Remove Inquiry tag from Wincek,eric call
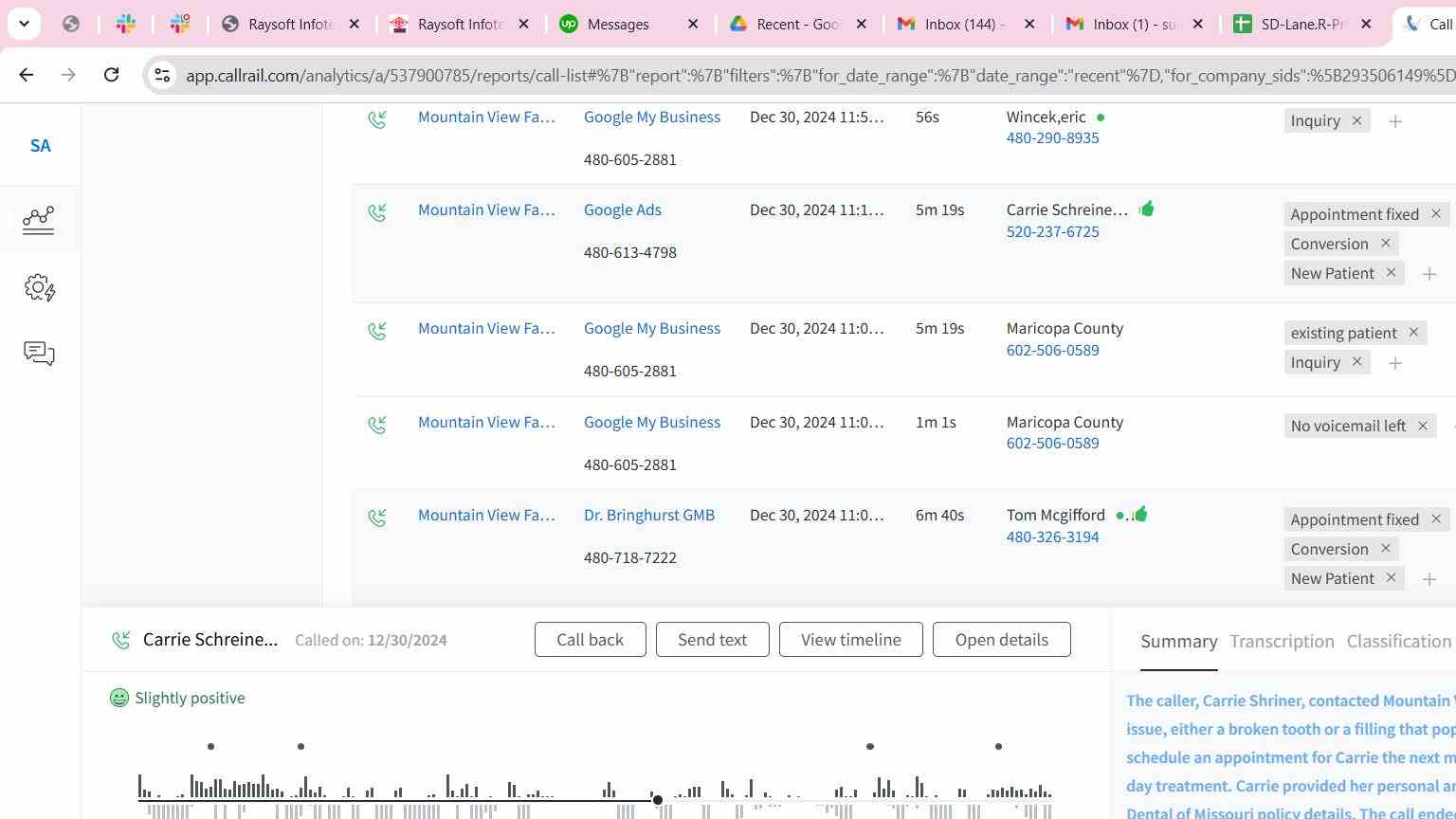Viewport: 1456px width, 819px height. tap(1356, 120)
